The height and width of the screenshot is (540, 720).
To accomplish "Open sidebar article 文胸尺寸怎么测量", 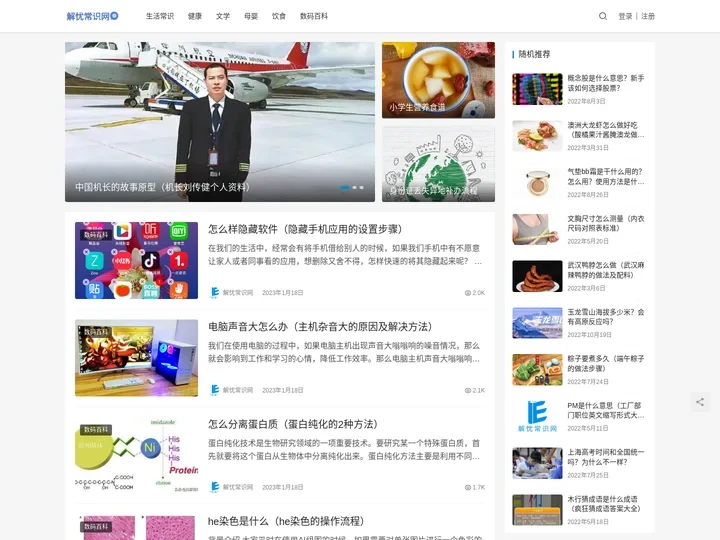I will (x=606, y=224).
